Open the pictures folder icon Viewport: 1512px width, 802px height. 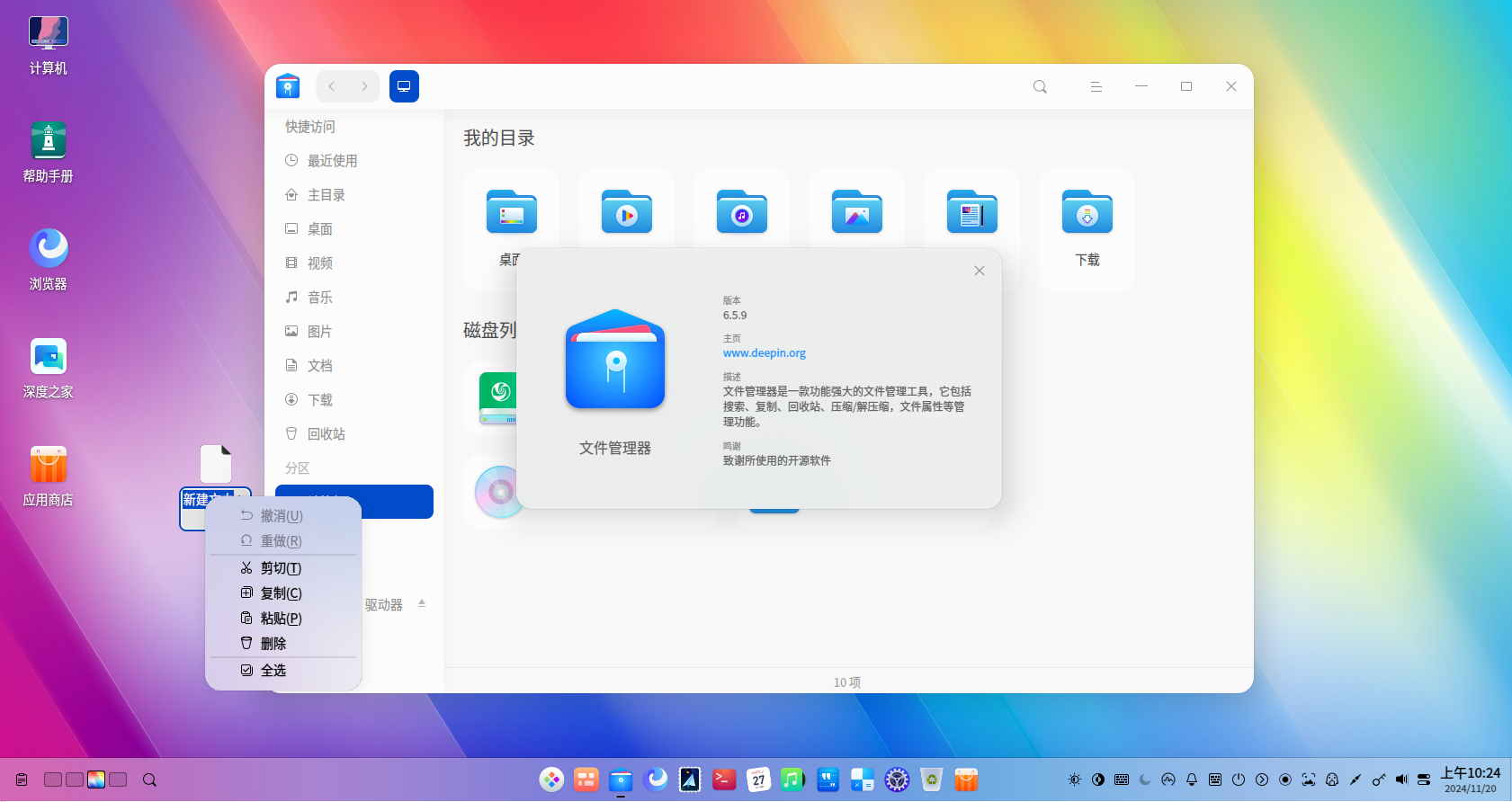[x=857, y=212]
